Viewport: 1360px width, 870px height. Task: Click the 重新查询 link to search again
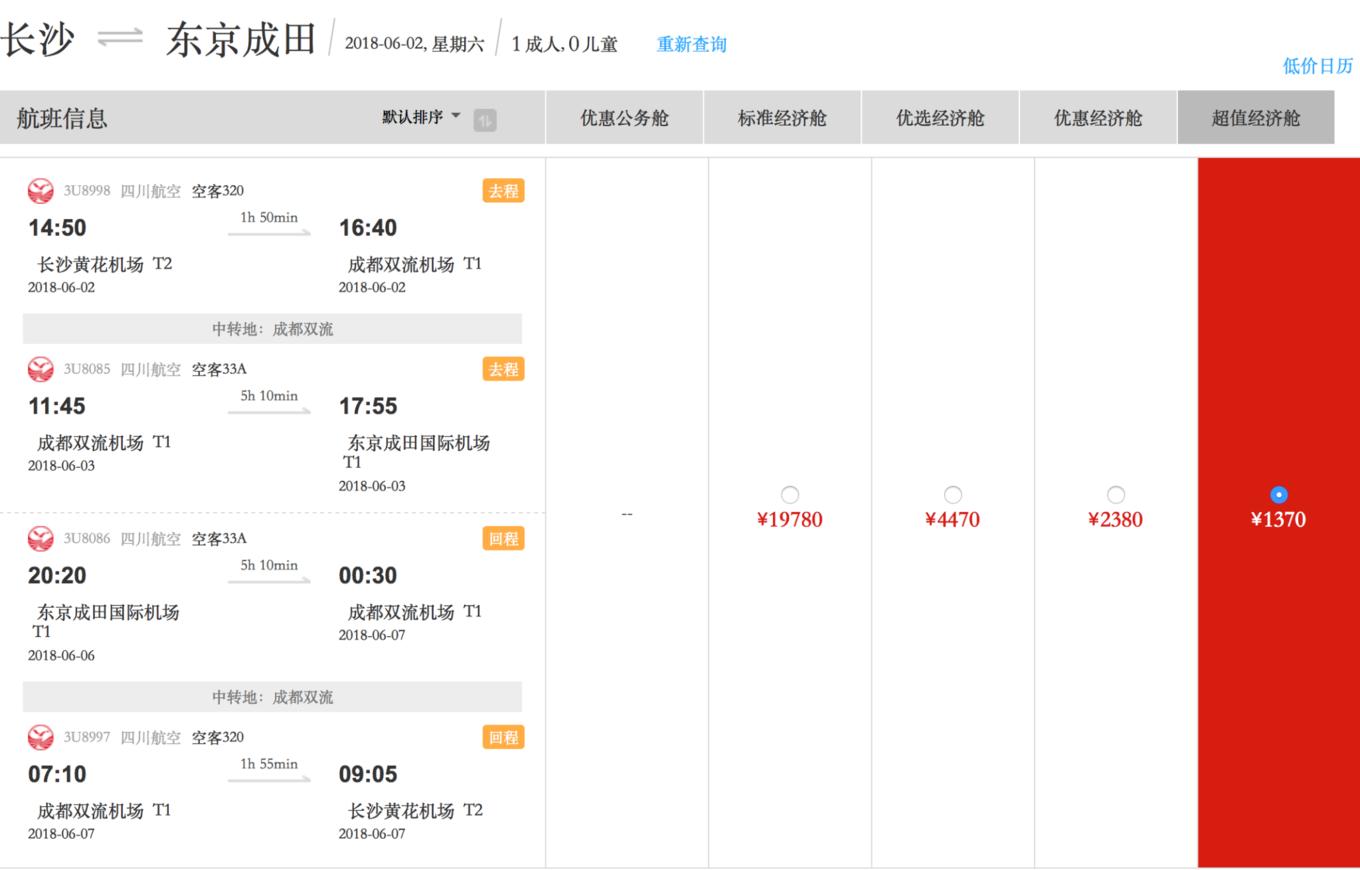coord(689,43)
